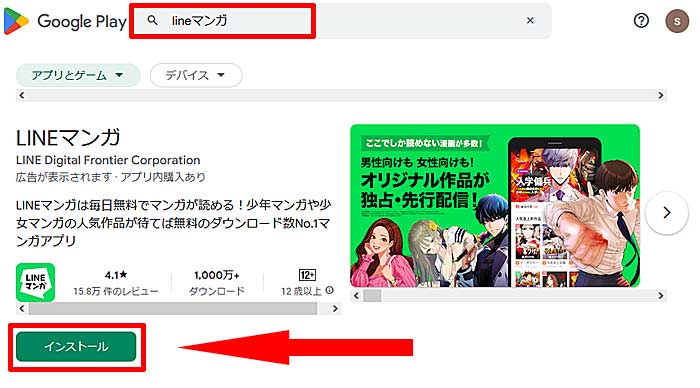This screenshot has width=700, height=388.
Task: Open the green promo screenshot
Action: [495, 206]
